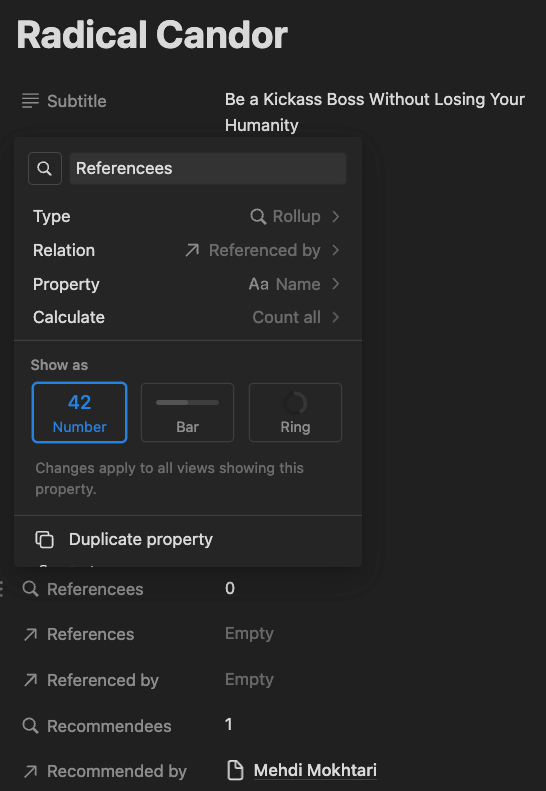Viewport: 546px width, 791px height.
Task: Click the Recommendees property label
Action: point(109,726)
